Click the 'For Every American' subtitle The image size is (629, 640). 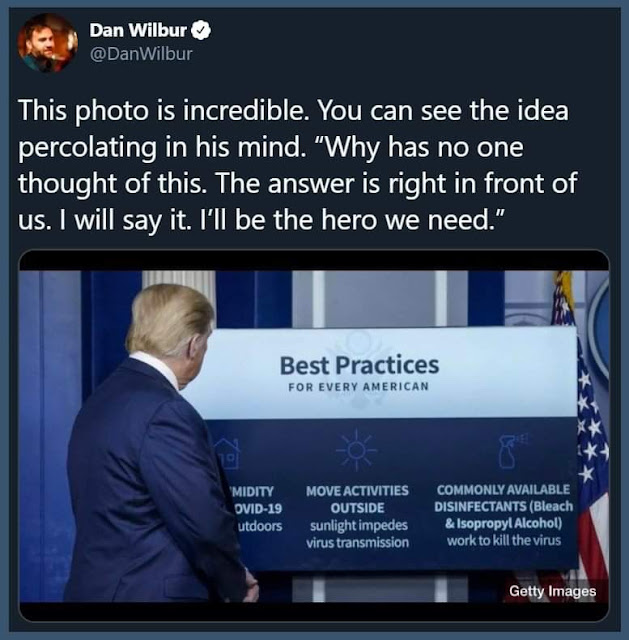[358, 387]
